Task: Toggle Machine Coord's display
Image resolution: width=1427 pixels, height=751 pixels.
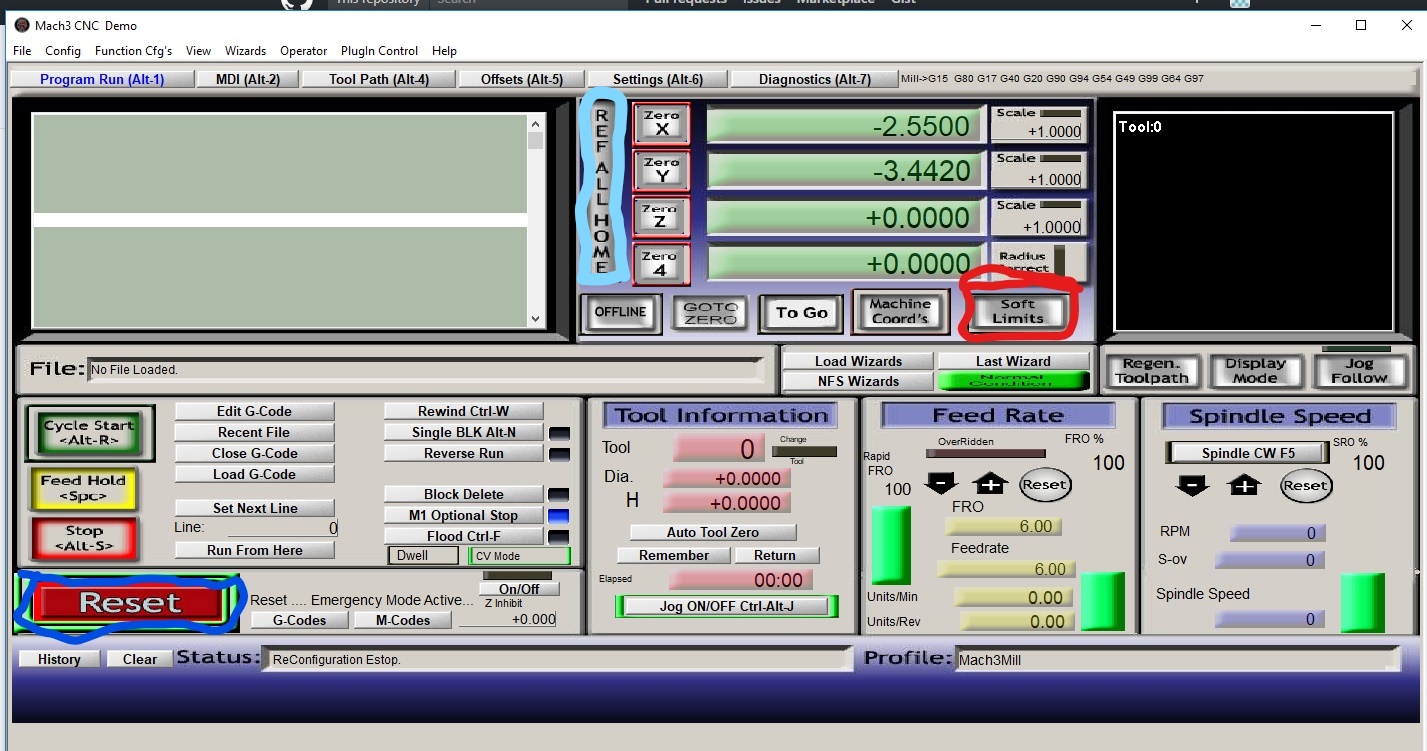Action: (x=900, y=312)
